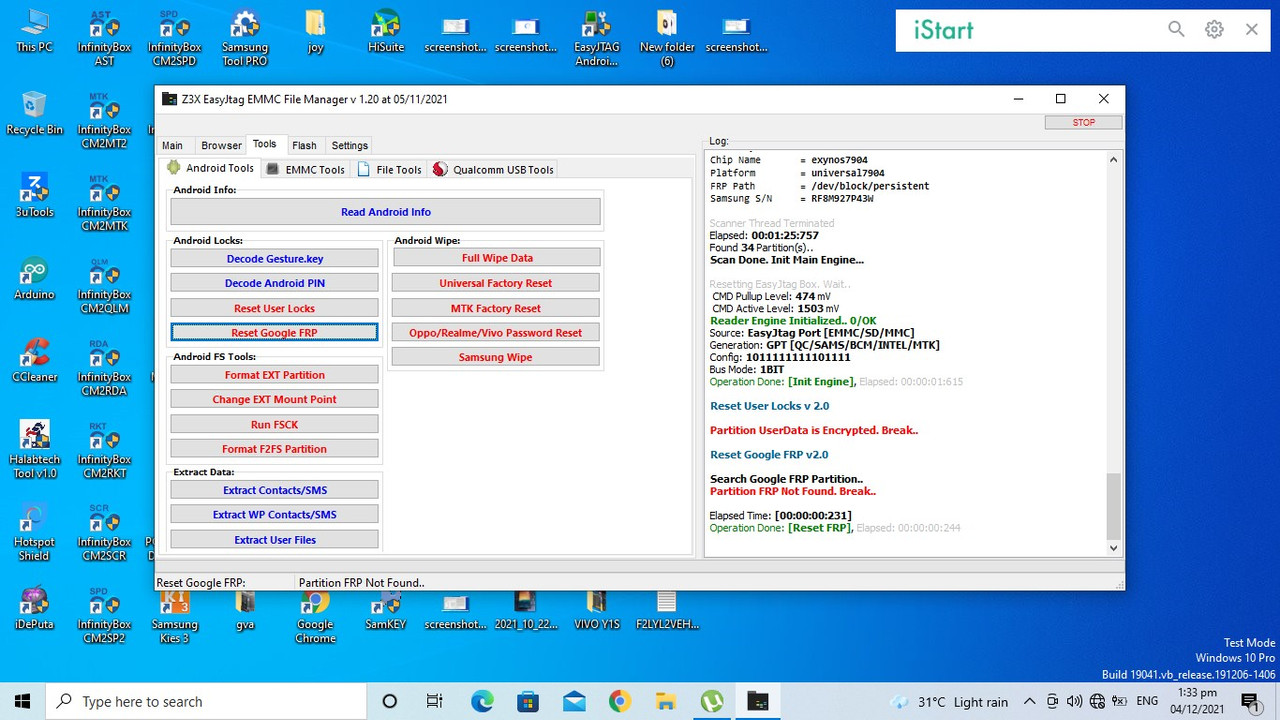1280x720 pixels.
Task: Open the Qualcomm USB Tools sub-tab
Action: pos(493,170)
